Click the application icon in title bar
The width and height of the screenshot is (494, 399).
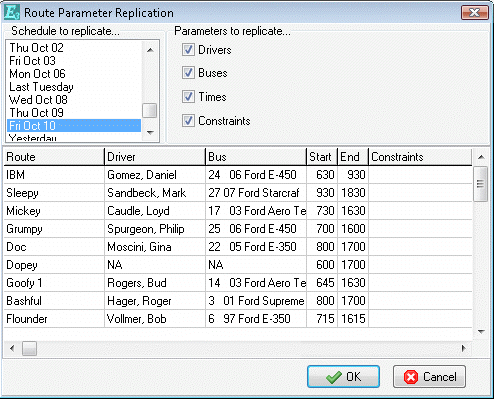[12, 12]
